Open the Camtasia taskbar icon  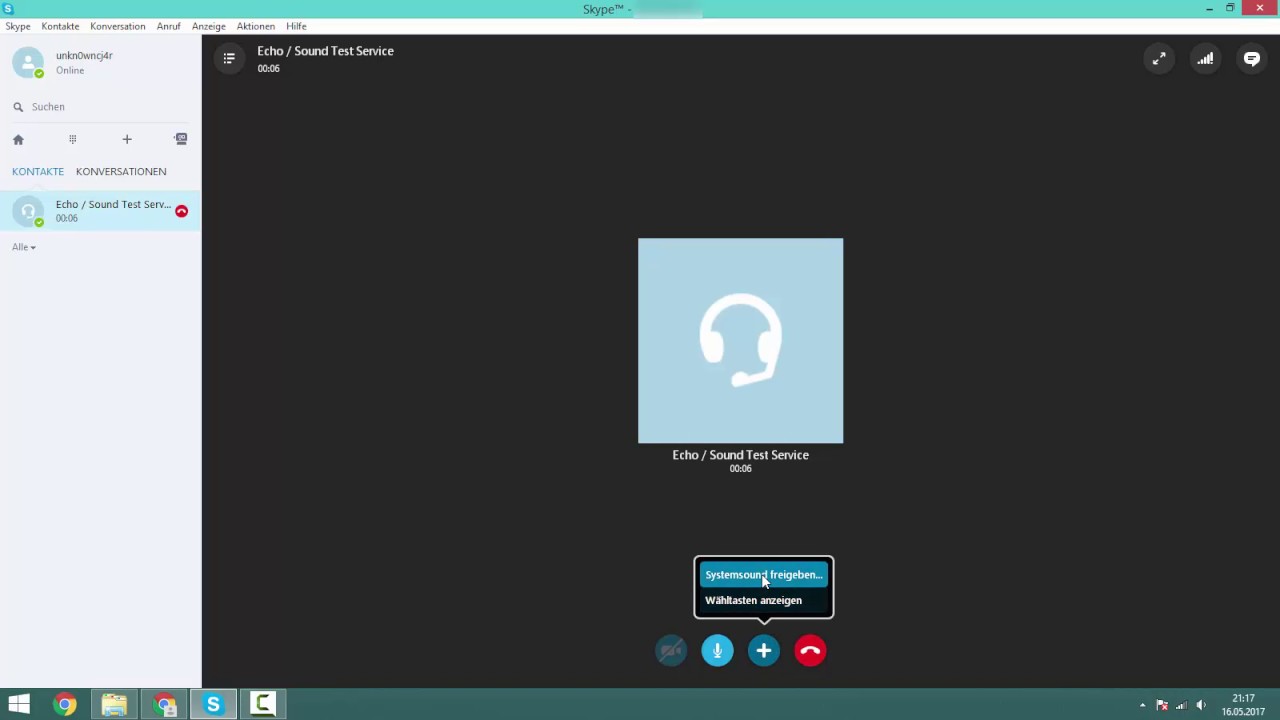tap(262, 704)
